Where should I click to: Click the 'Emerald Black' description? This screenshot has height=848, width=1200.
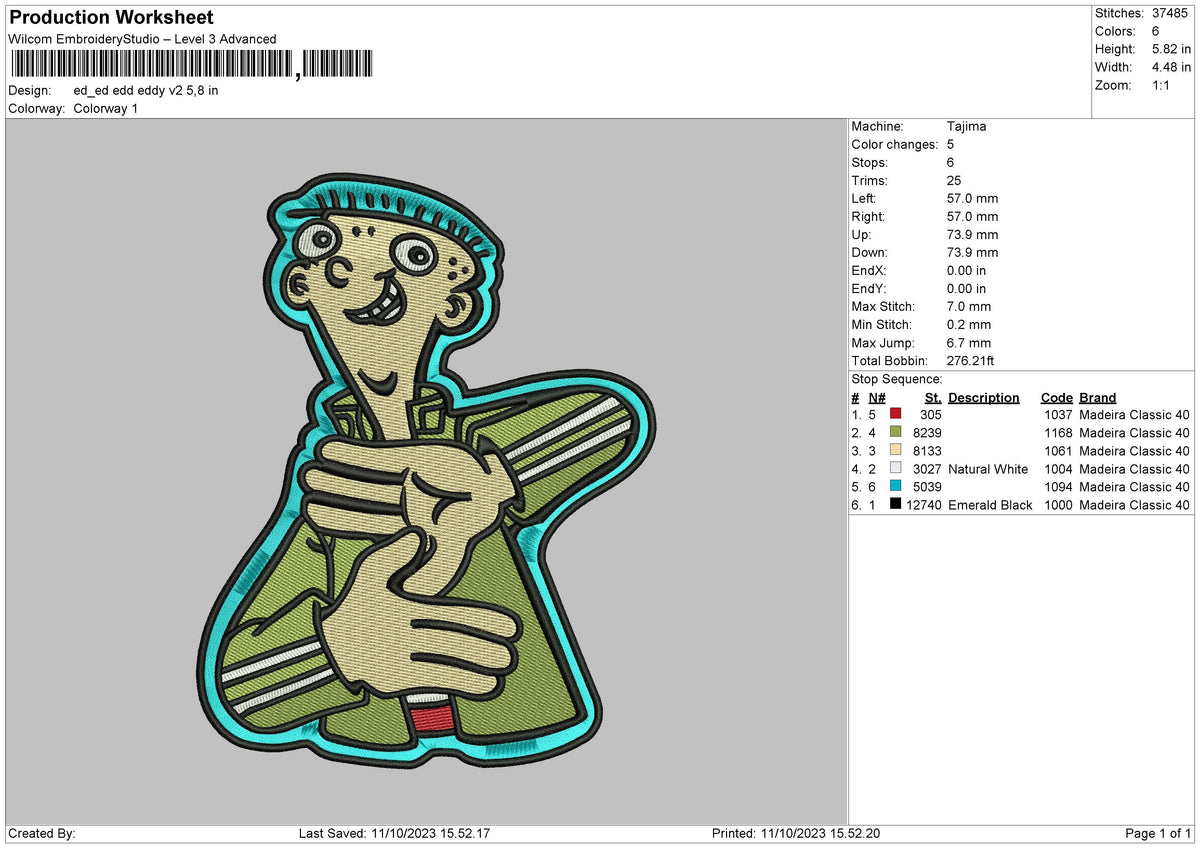point(990,505)
